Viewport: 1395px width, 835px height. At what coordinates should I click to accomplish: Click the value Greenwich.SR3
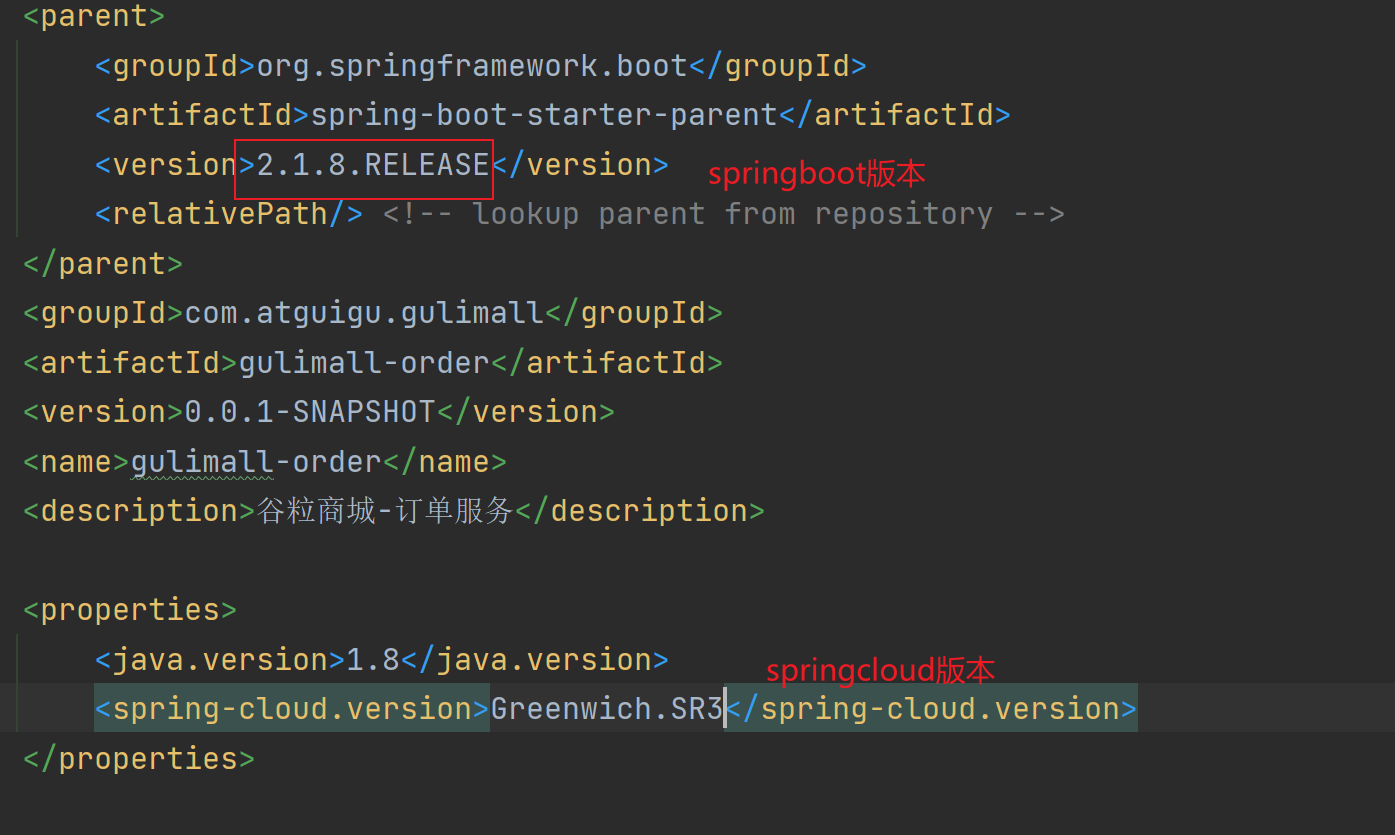(607, 709)
